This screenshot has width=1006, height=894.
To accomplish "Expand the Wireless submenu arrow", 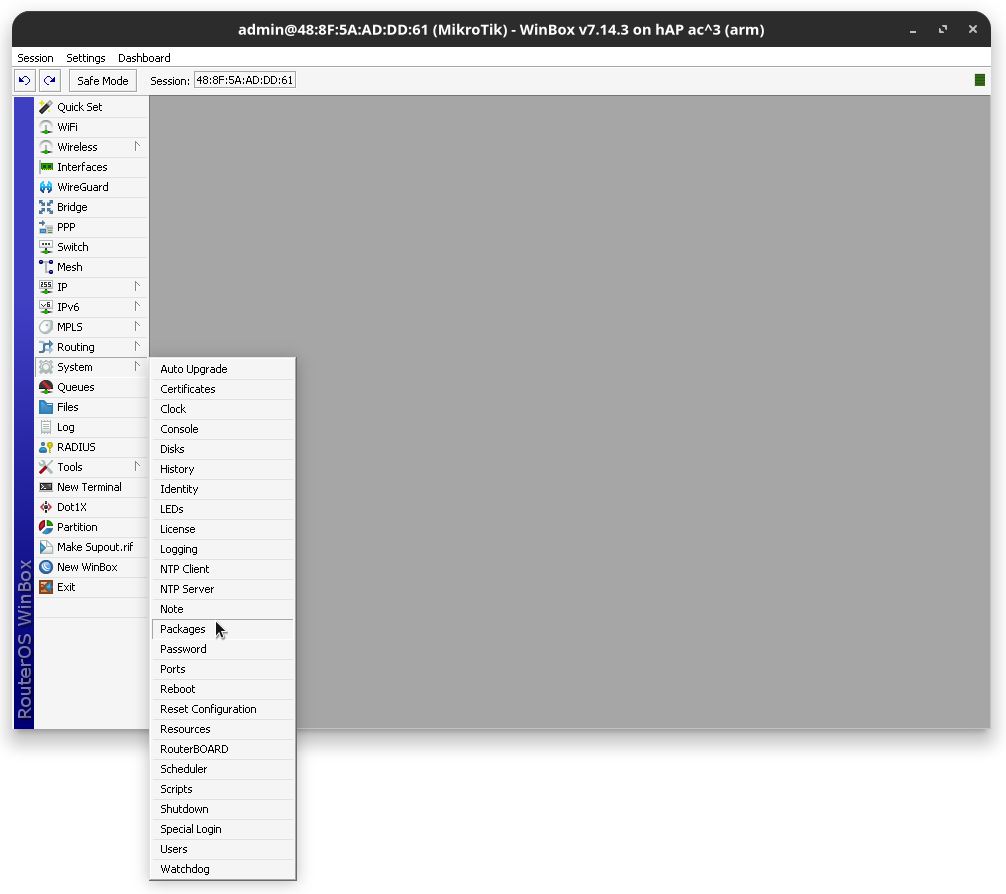I will click(x=137, y=147).
